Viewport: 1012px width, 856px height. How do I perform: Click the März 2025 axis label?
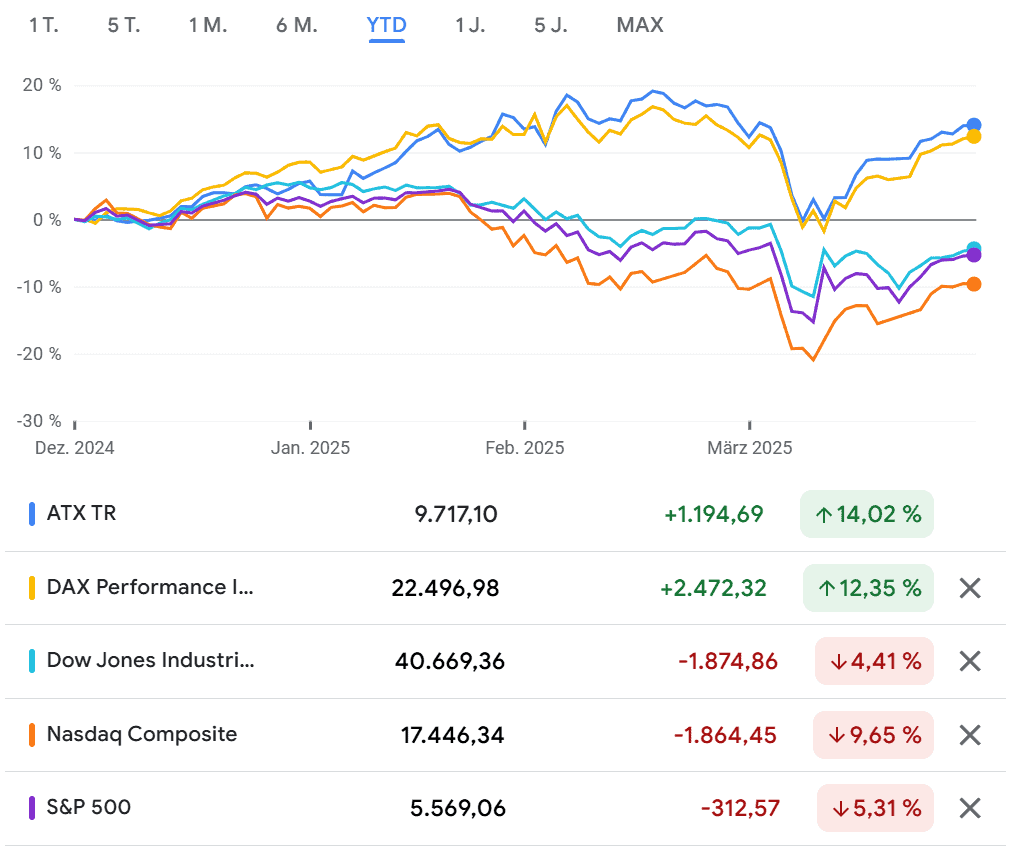point(750,448)
